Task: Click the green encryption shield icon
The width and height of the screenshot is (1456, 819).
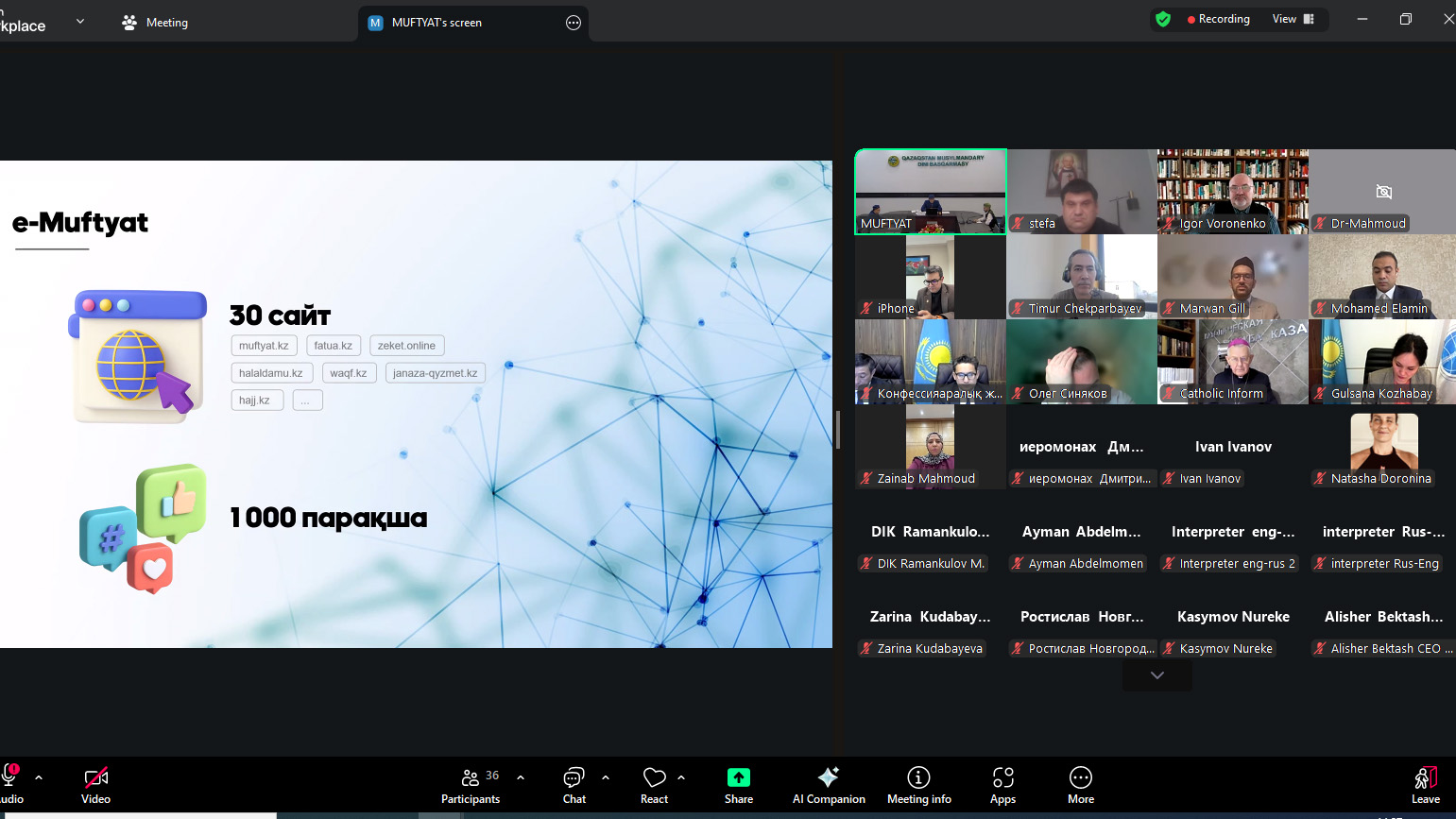Action: click(1163, 19)
